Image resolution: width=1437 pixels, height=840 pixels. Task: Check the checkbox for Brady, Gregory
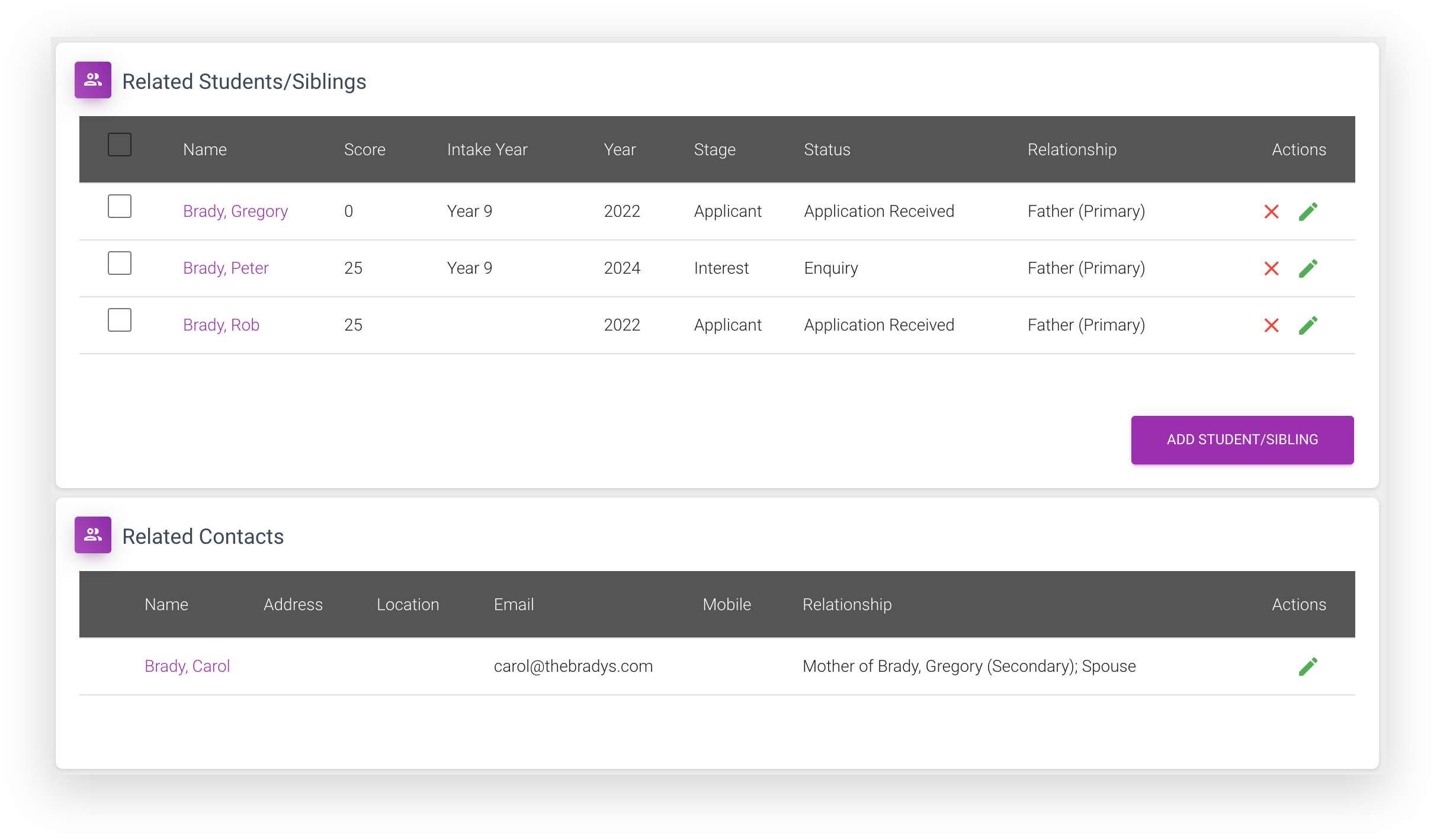119,206
